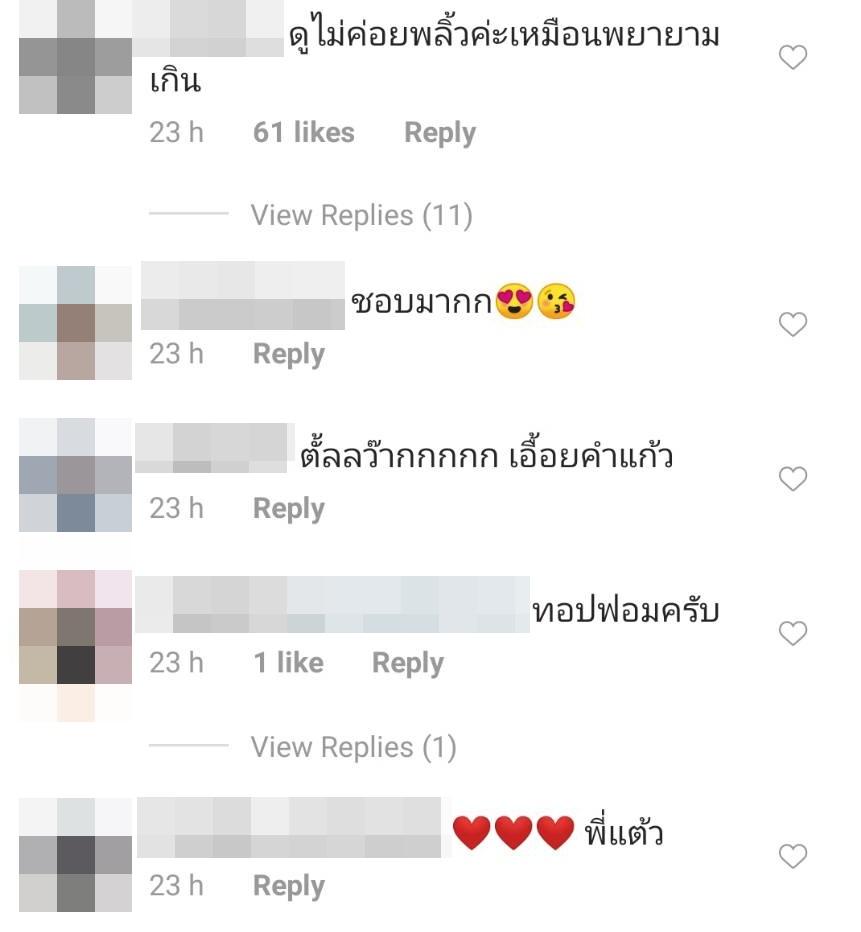Like the ตั้ลลว๊ากกกกก เอื้อยคำแก้ว comment
This screenshot has height=932, width=861.
click(x=793, y=478)
